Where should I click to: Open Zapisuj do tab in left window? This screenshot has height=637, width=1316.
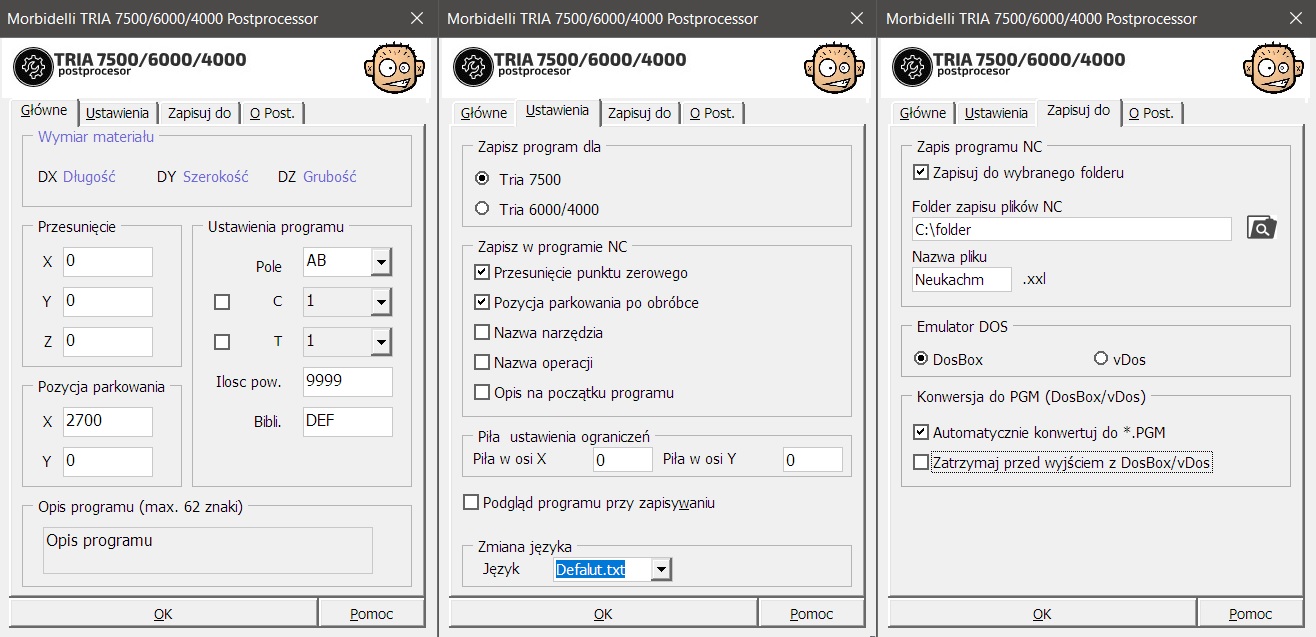(x=199, y=113)
